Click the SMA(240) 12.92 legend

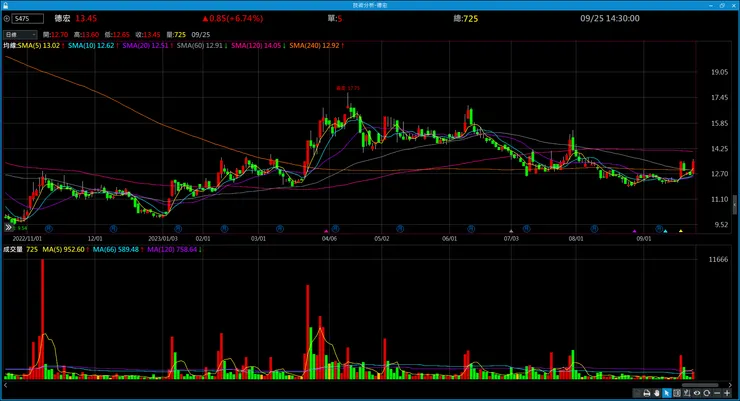click(x=314, y=46)
